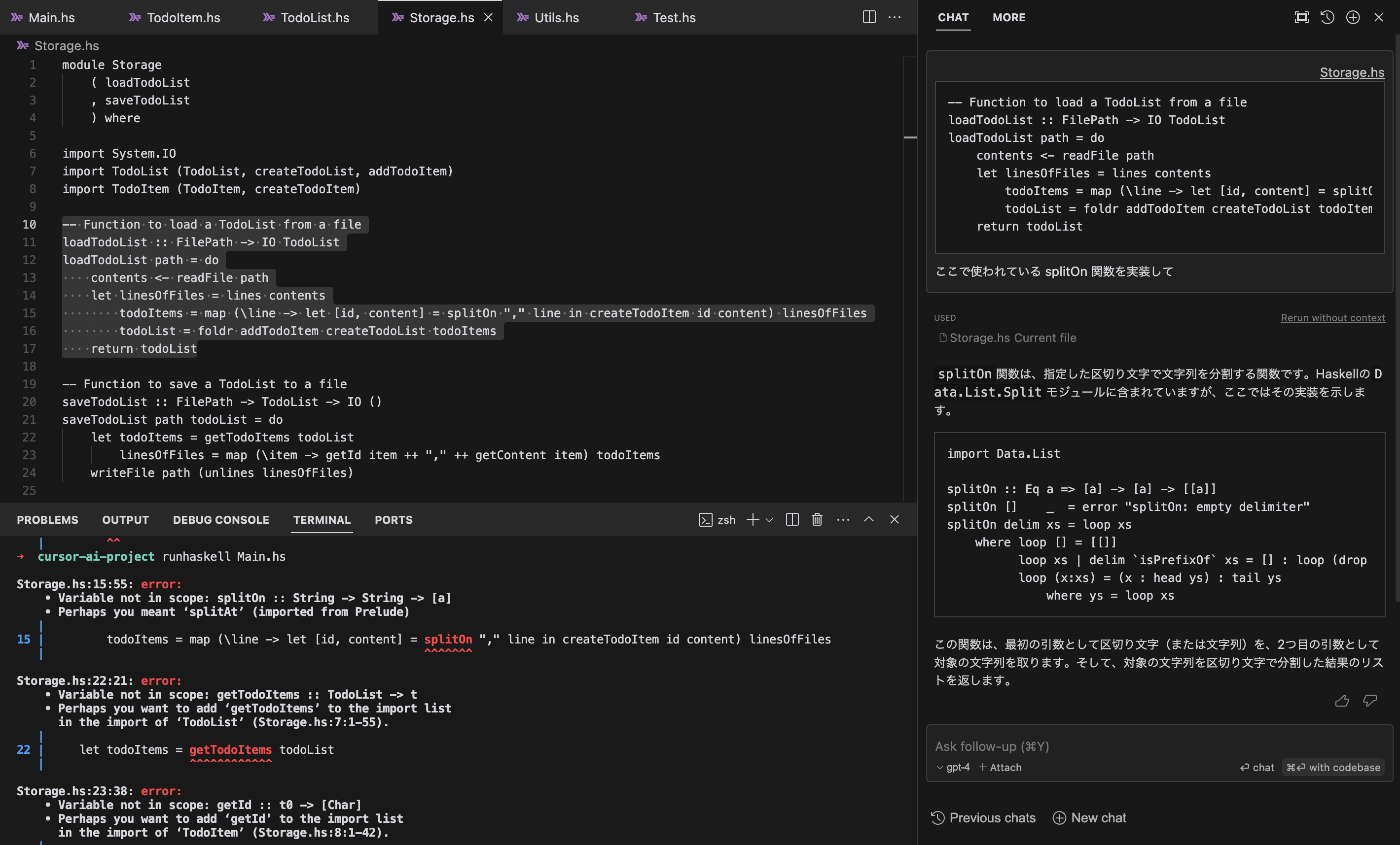
Task: Click New chat at bottom of panel
Action: click(x=1089, y=818)
